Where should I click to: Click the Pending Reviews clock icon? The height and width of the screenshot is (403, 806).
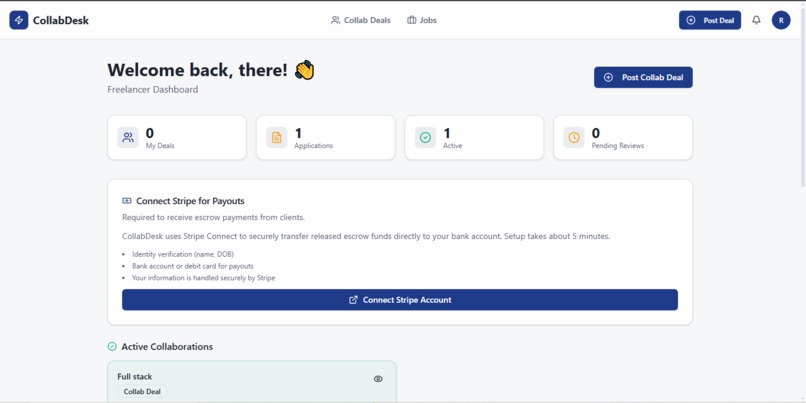[574, 138]
